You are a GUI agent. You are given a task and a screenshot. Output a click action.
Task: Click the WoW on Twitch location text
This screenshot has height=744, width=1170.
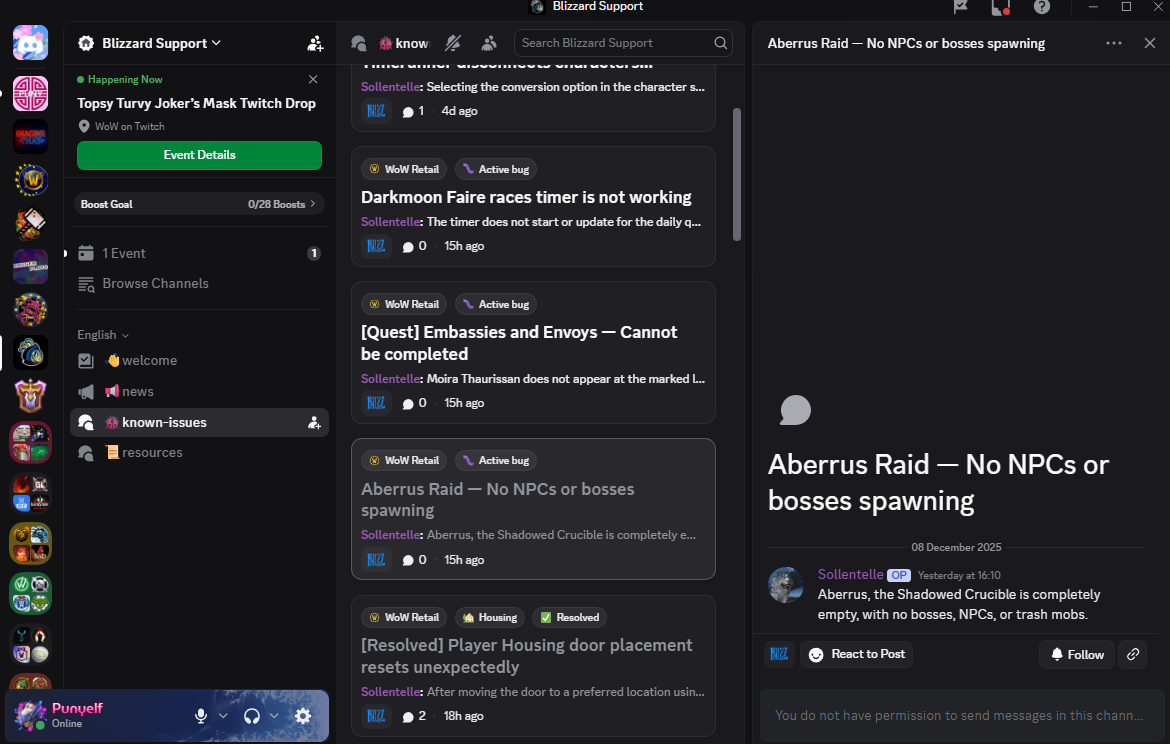tap(130, 127)
